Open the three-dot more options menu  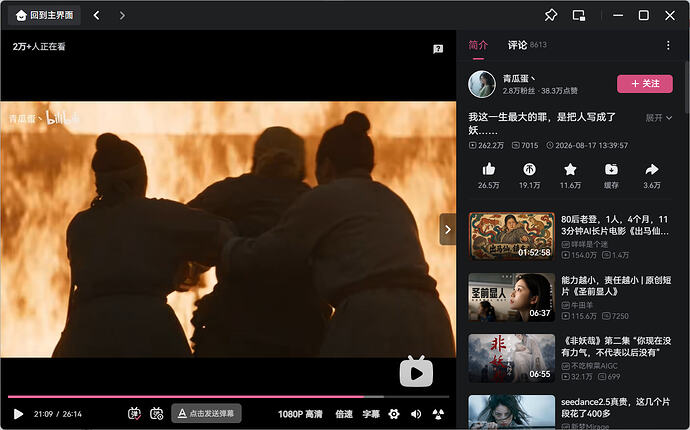click(x=668, y=45)
